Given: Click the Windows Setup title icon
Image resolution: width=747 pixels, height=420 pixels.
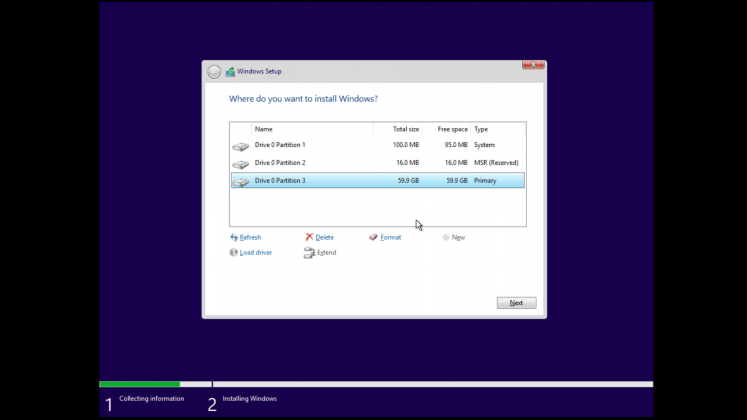Looking at the screenshot, I should (230, 71).
